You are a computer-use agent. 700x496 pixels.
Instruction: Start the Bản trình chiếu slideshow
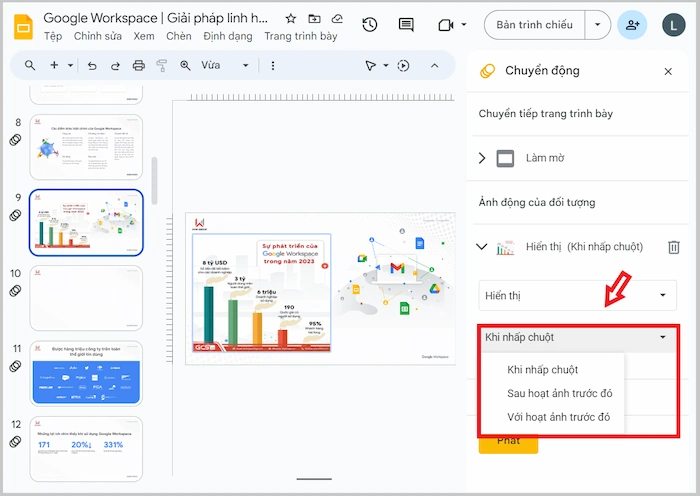click(x=534, y=25)
